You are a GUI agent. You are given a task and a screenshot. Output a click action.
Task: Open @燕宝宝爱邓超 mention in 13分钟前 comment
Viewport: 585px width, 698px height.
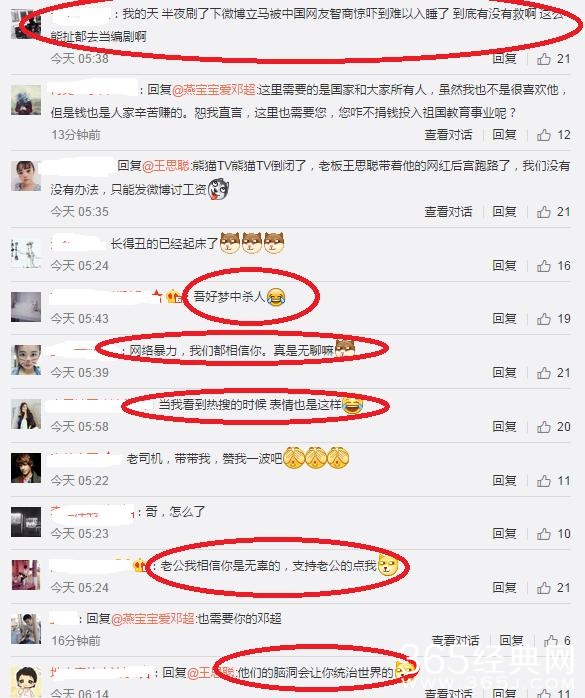click(x=214, y=90)
